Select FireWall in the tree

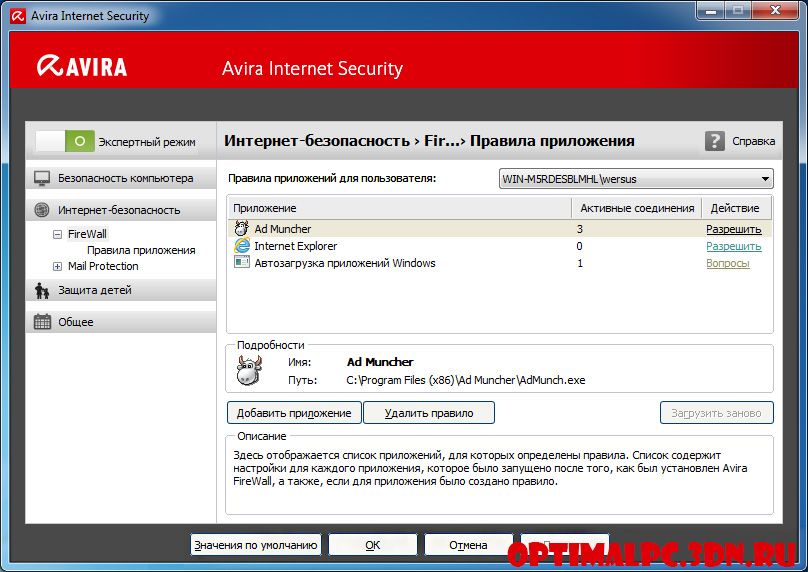click(x=87, y=234)
